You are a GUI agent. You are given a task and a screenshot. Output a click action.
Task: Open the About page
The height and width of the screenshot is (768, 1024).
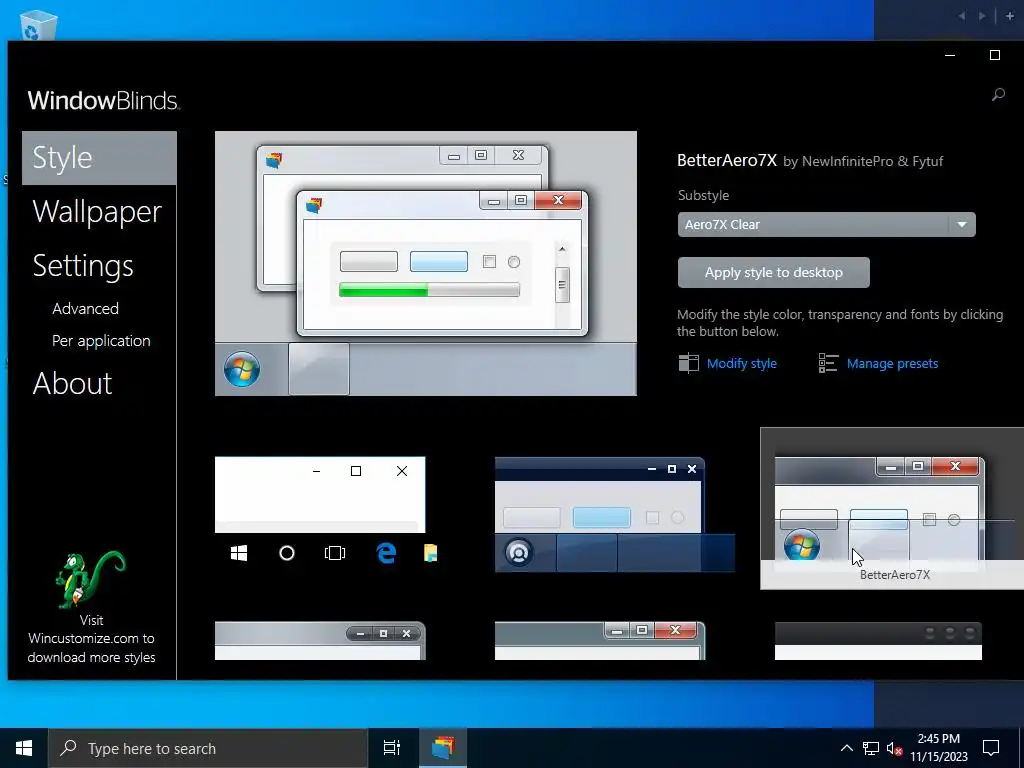pos(72,383)
